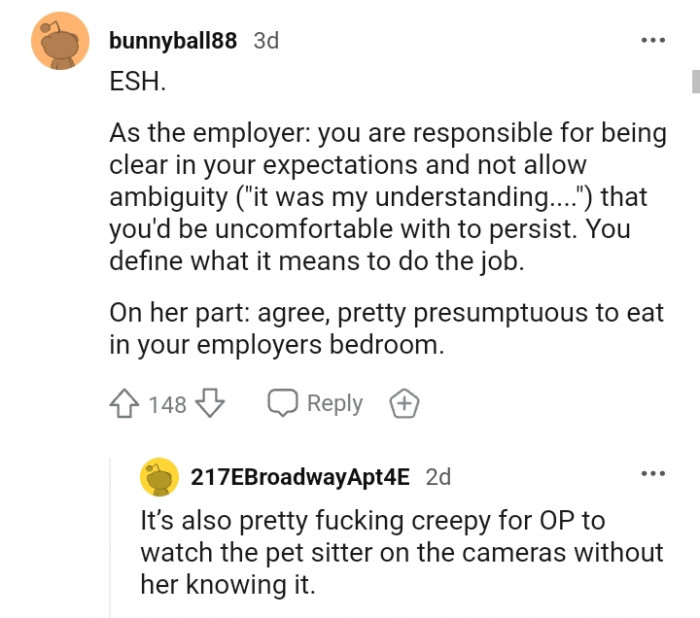Screen dimensions: 700x618
Task: Visit the 217EBroadwayApt4E username profile
Action: click(x=300, y=477)
